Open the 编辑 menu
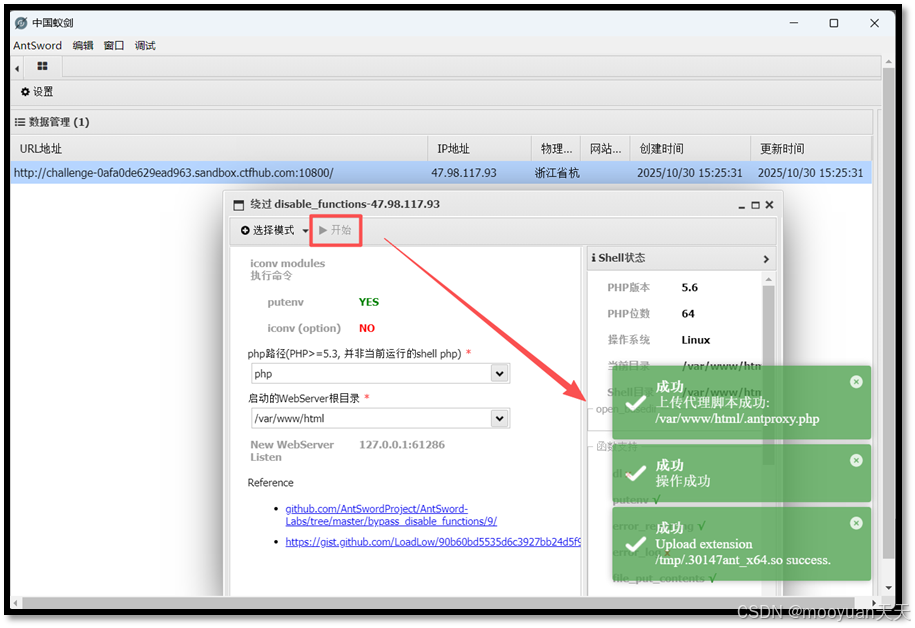Viewport: 915px width, 628px height. 83,46
